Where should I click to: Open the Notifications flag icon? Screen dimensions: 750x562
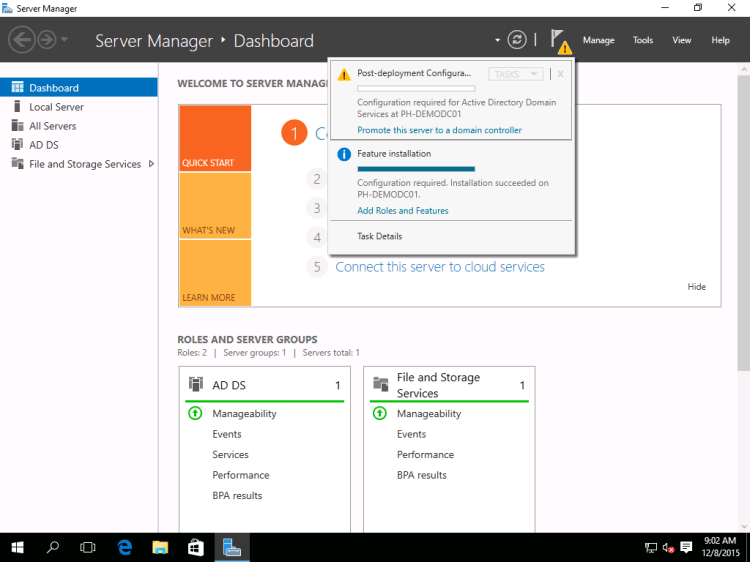pos(558,40)
